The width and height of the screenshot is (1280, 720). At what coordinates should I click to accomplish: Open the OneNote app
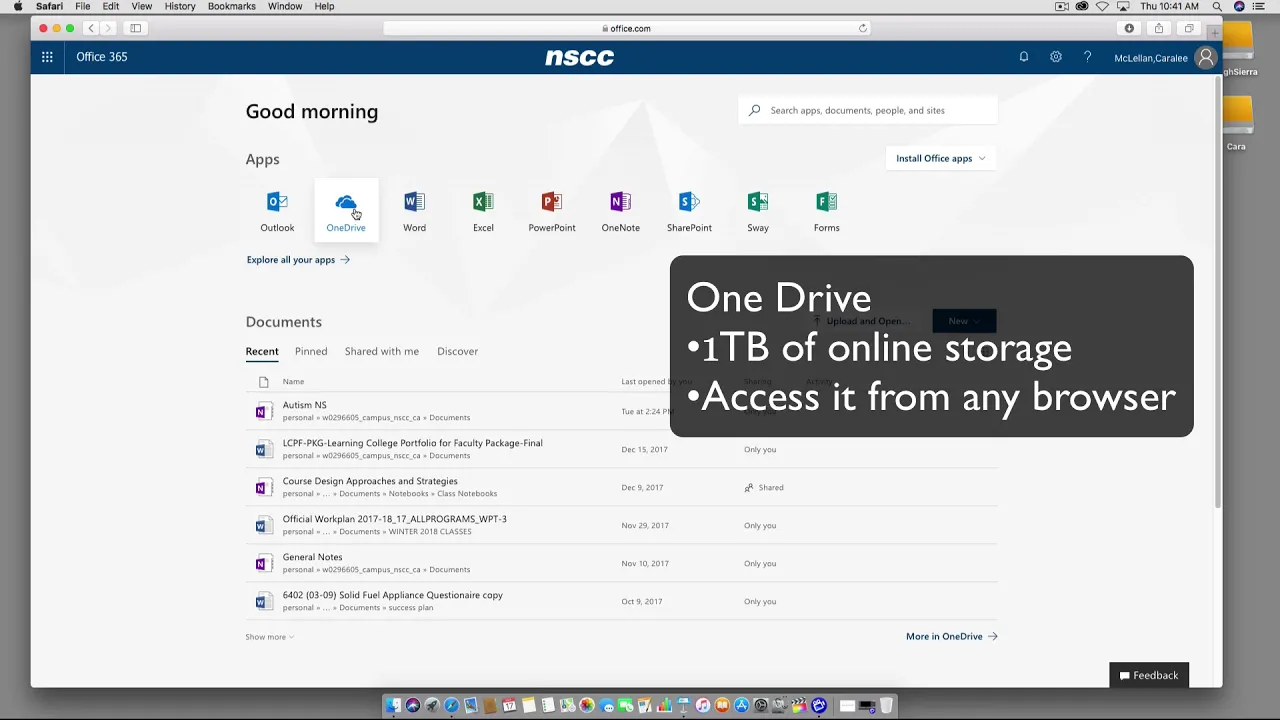[x=620, y=211]
